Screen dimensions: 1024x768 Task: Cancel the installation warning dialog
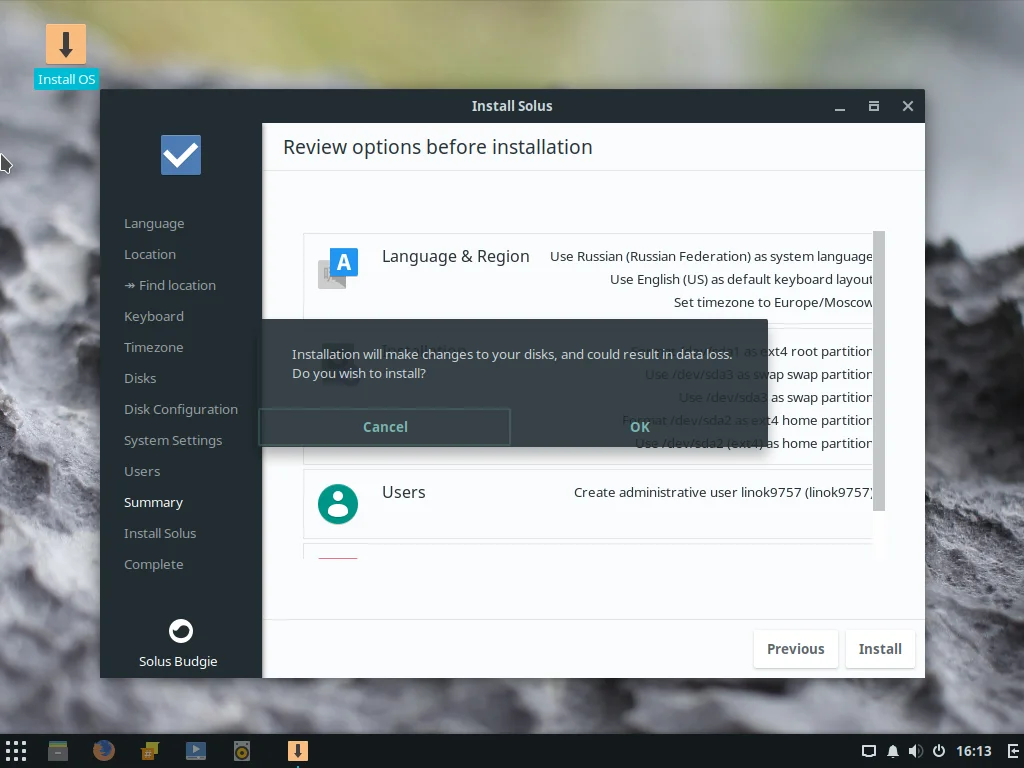click(385, 427)
